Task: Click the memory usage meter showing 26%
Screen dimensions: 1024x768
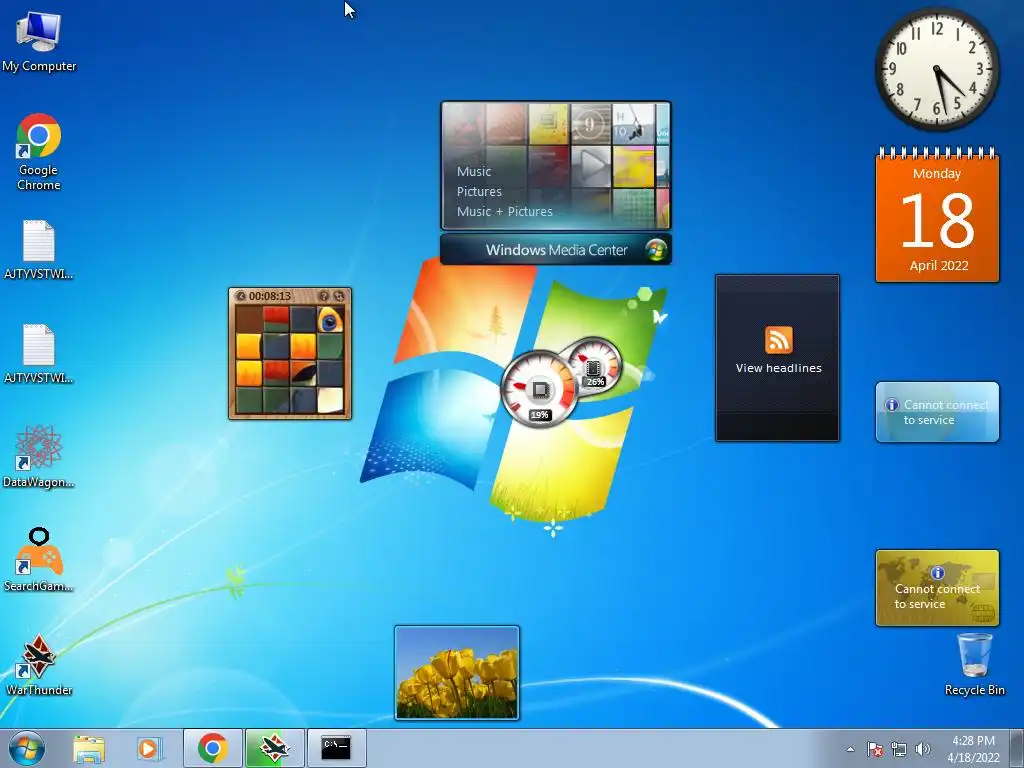Action: [x=593, y=364]
